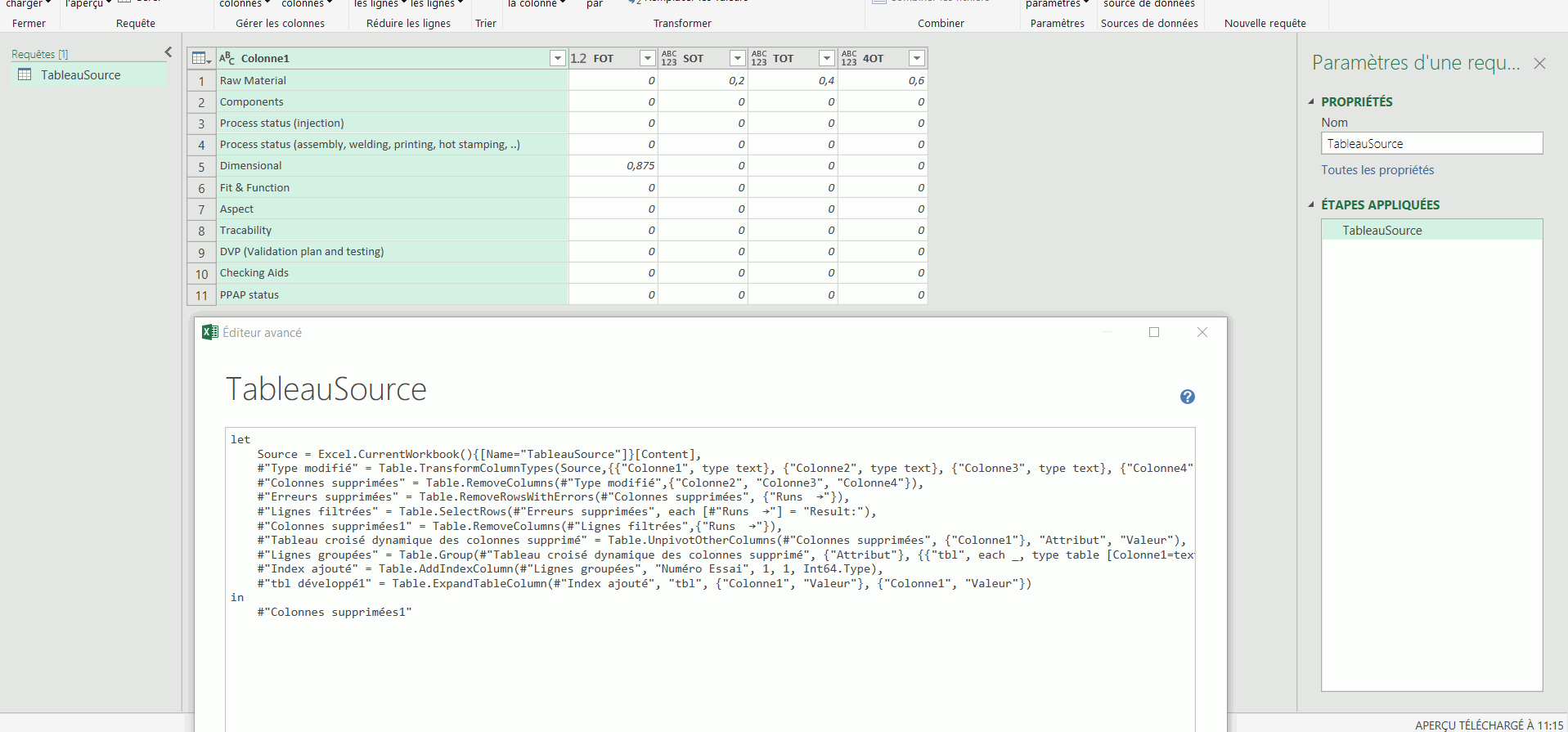This screenshot has height=732, width=1568.
Task: Click the 4OT data type icon
Action: pos(849,58)
